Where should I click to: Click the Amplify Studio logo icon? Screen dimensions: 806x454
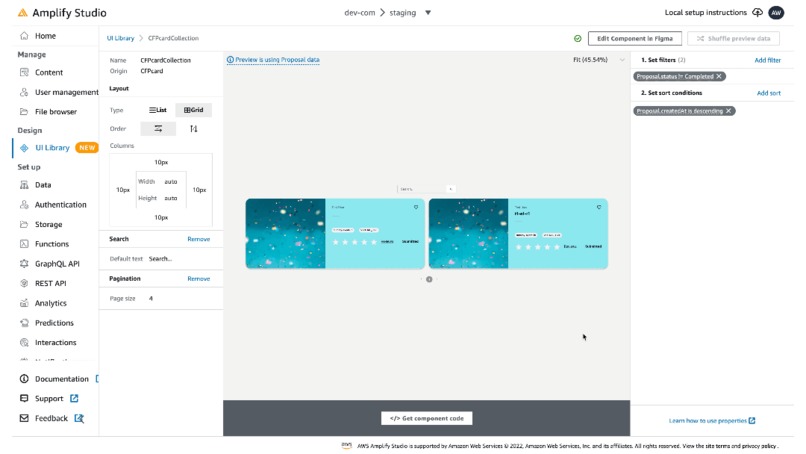pos(23,13)
